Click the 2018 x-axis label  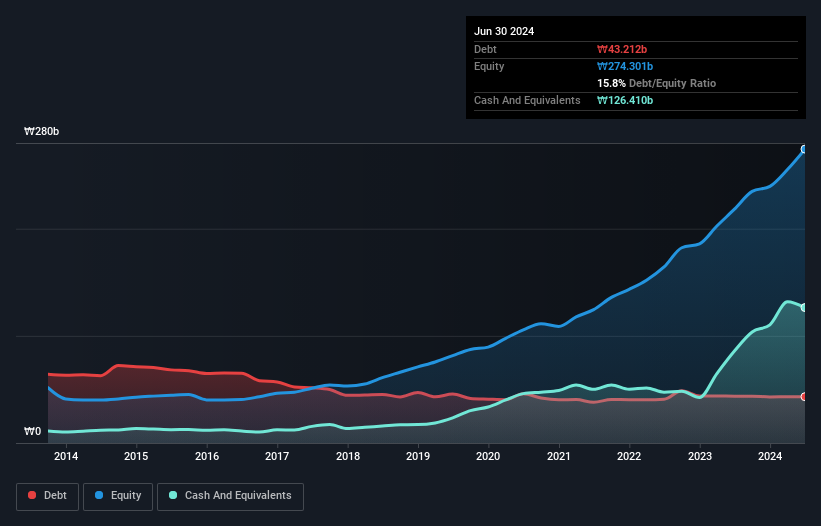348,456
